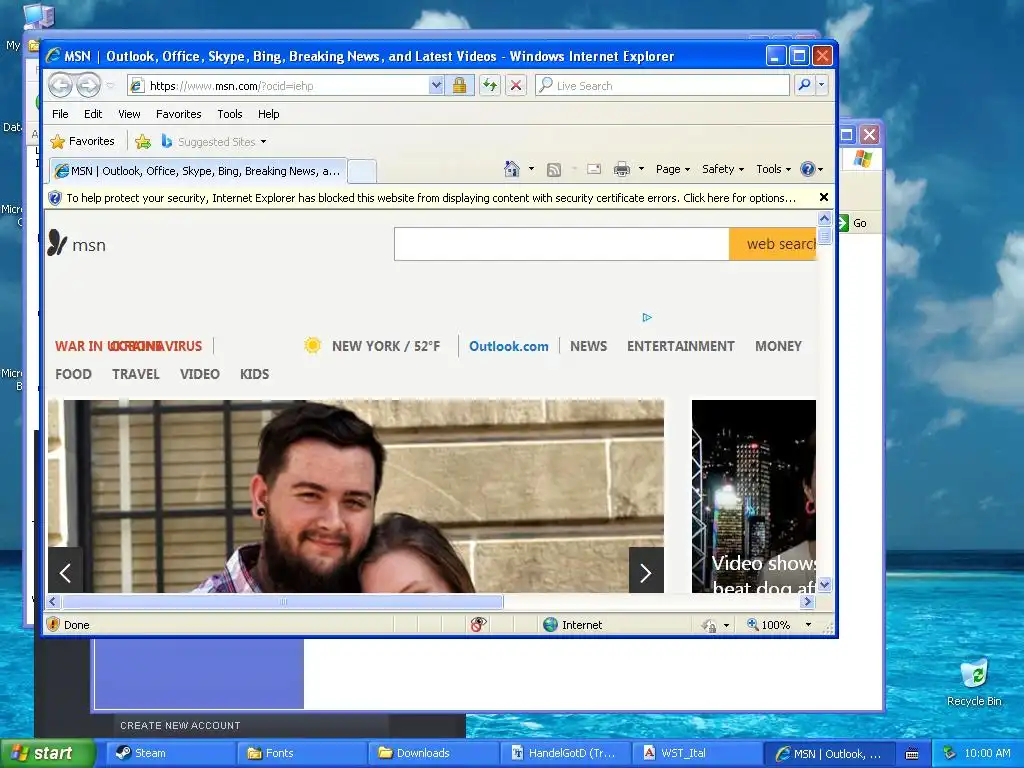Open the Edit menu
This screenshot has height=768, width=1024.
pos(93,114)
